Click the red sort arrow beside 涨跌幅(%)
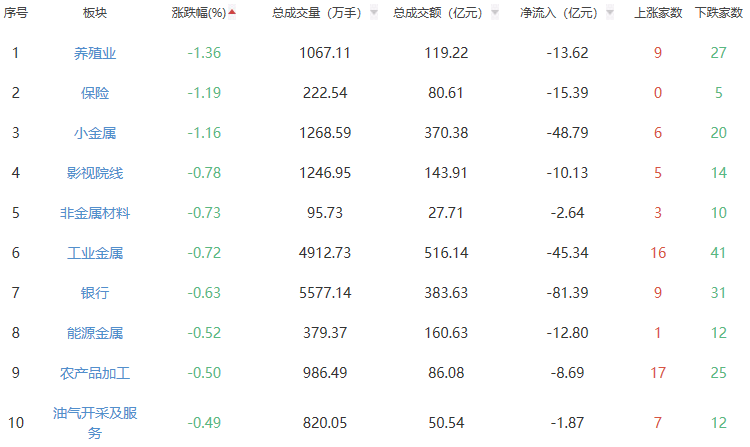This screenshot has width=750, height=447. [x=233, y=13]
